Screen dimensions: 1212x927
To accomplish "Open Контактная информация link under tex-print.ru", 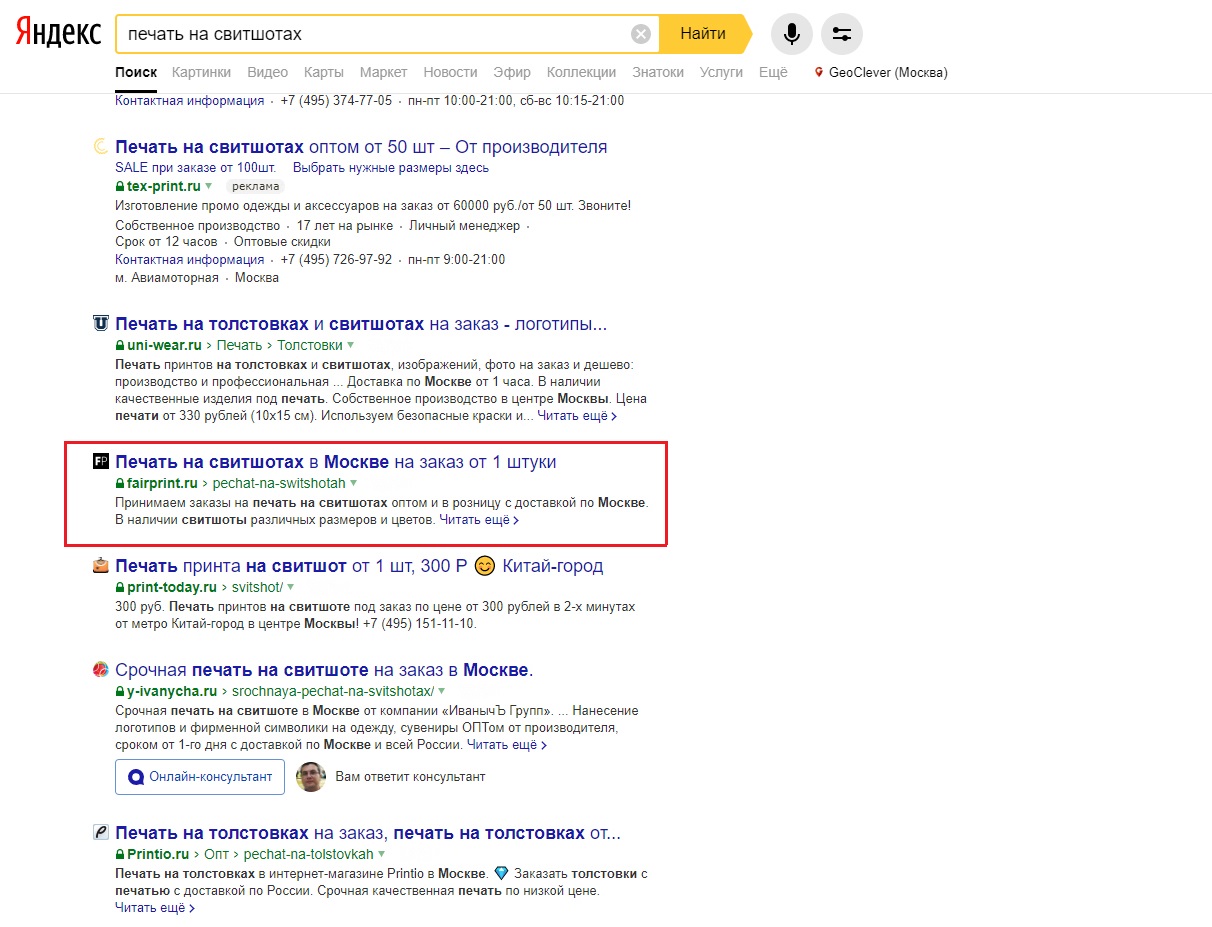I will point(190,259).
